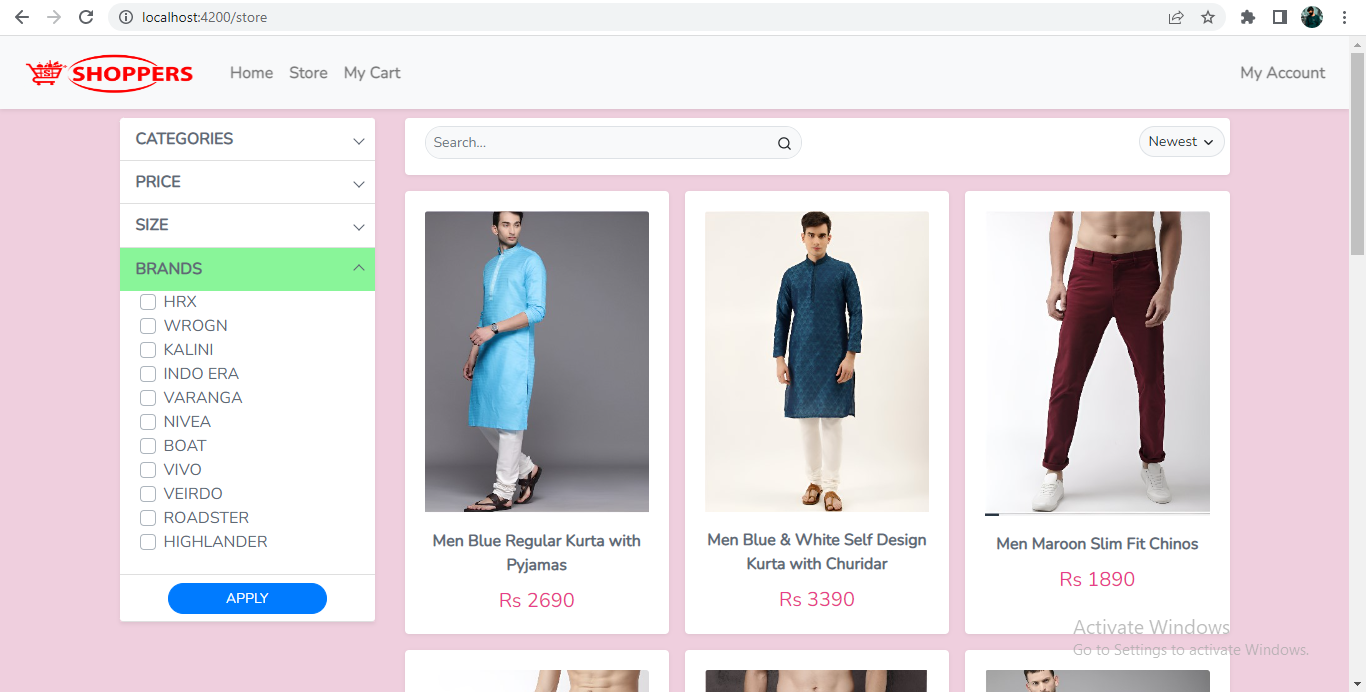Open the browser extensions icon
This screenshot has height=692, width=1366.
point(1247,17)
